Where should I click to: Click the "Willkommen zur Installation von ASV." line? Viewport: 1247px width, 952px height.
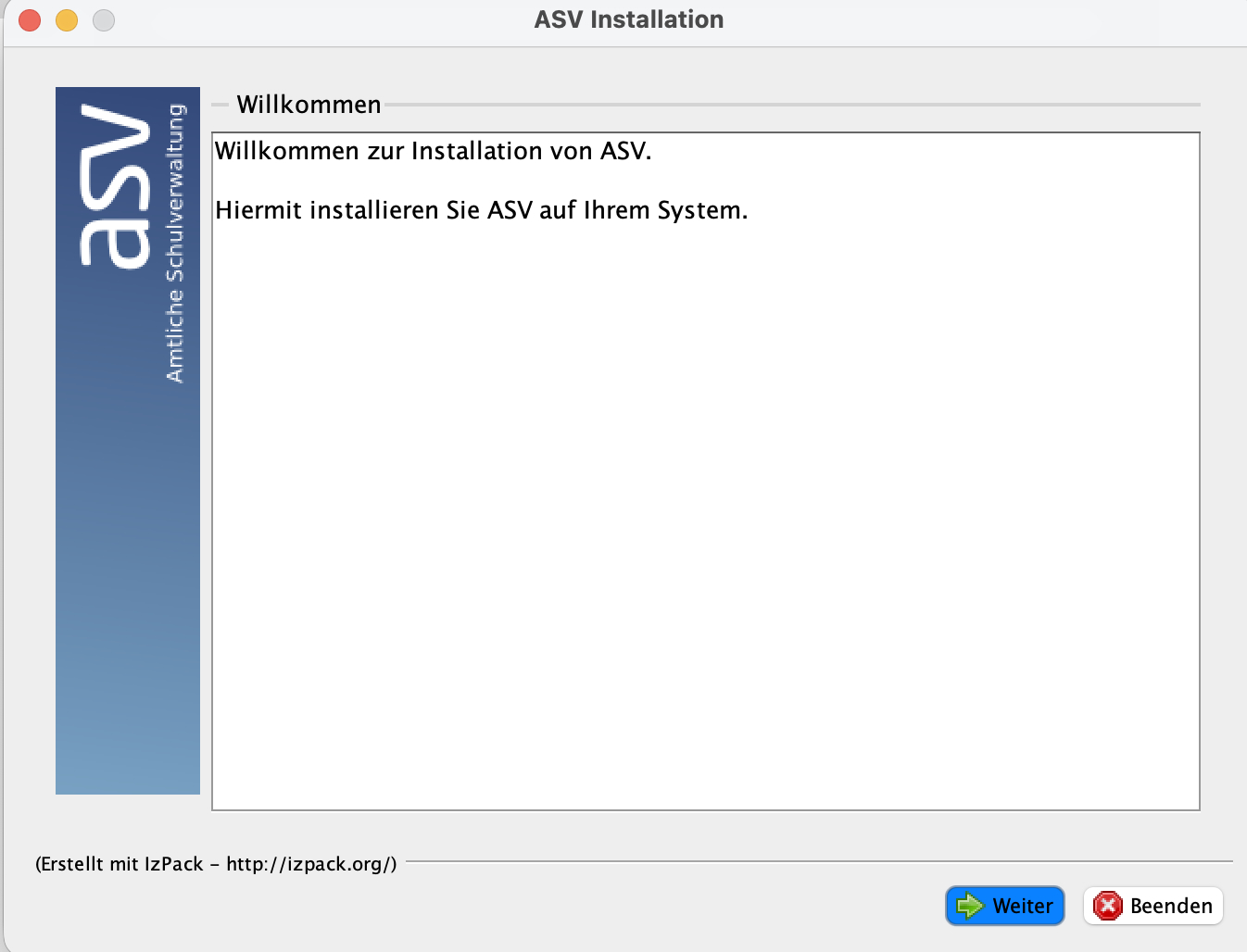pos(433,151)
